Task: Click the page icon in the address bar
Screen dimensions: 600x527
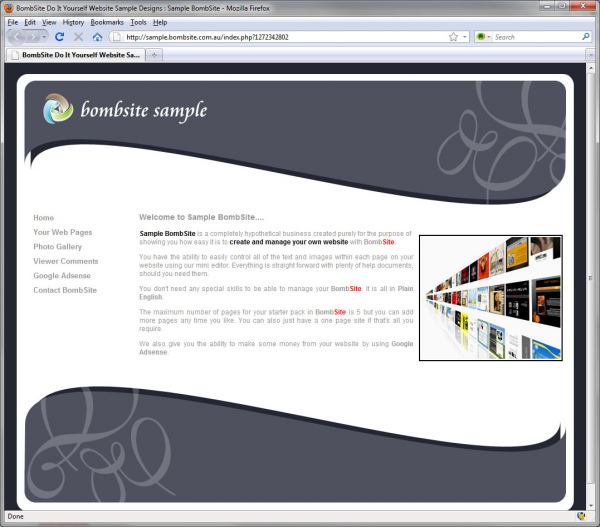Action: [x=117, y=37]
